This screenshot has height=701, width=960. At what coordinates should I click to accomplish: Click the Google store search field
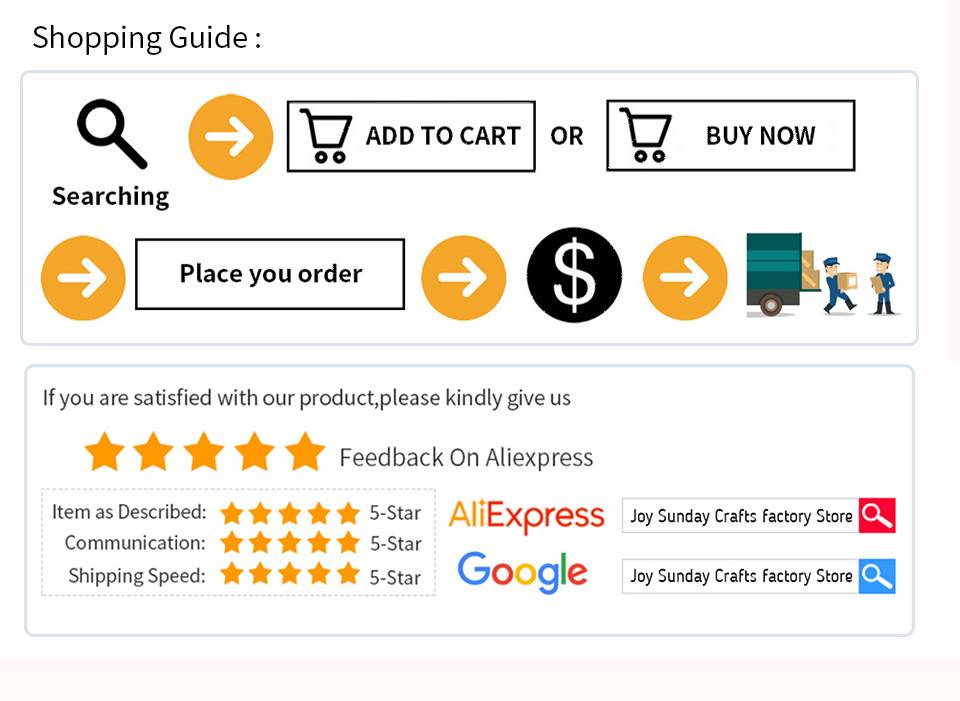click(740, 576)
